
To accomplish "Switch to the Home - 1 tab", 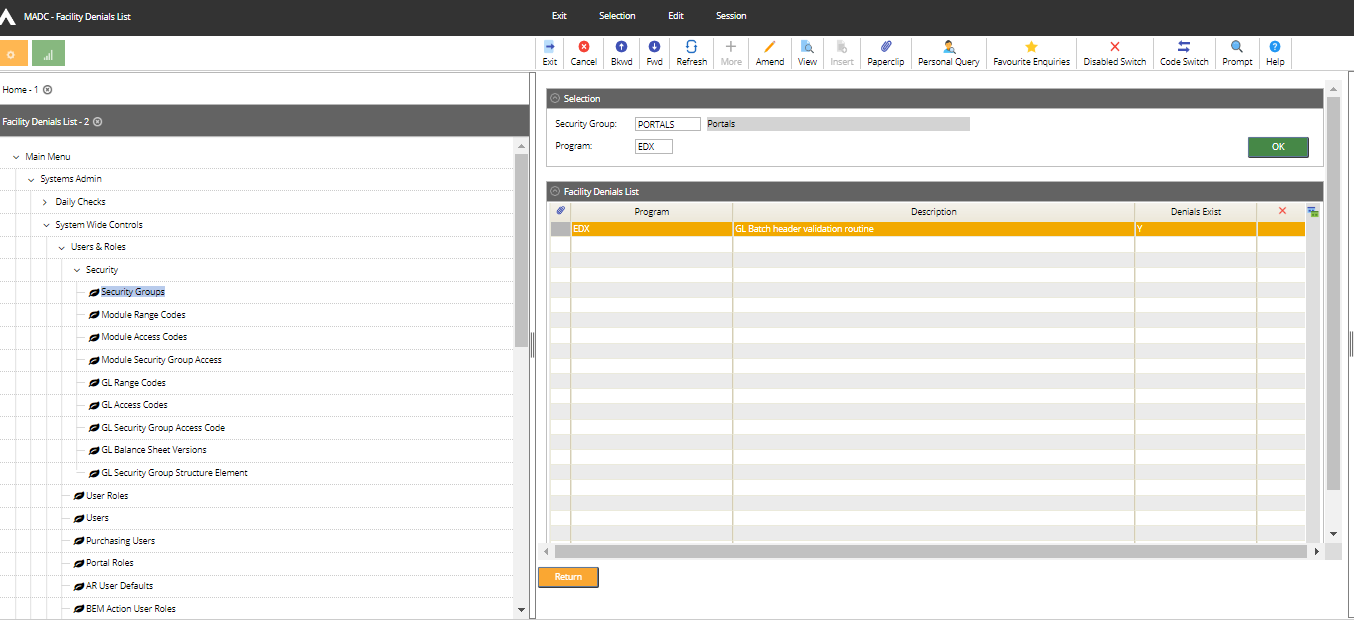I will coord(20,90).
